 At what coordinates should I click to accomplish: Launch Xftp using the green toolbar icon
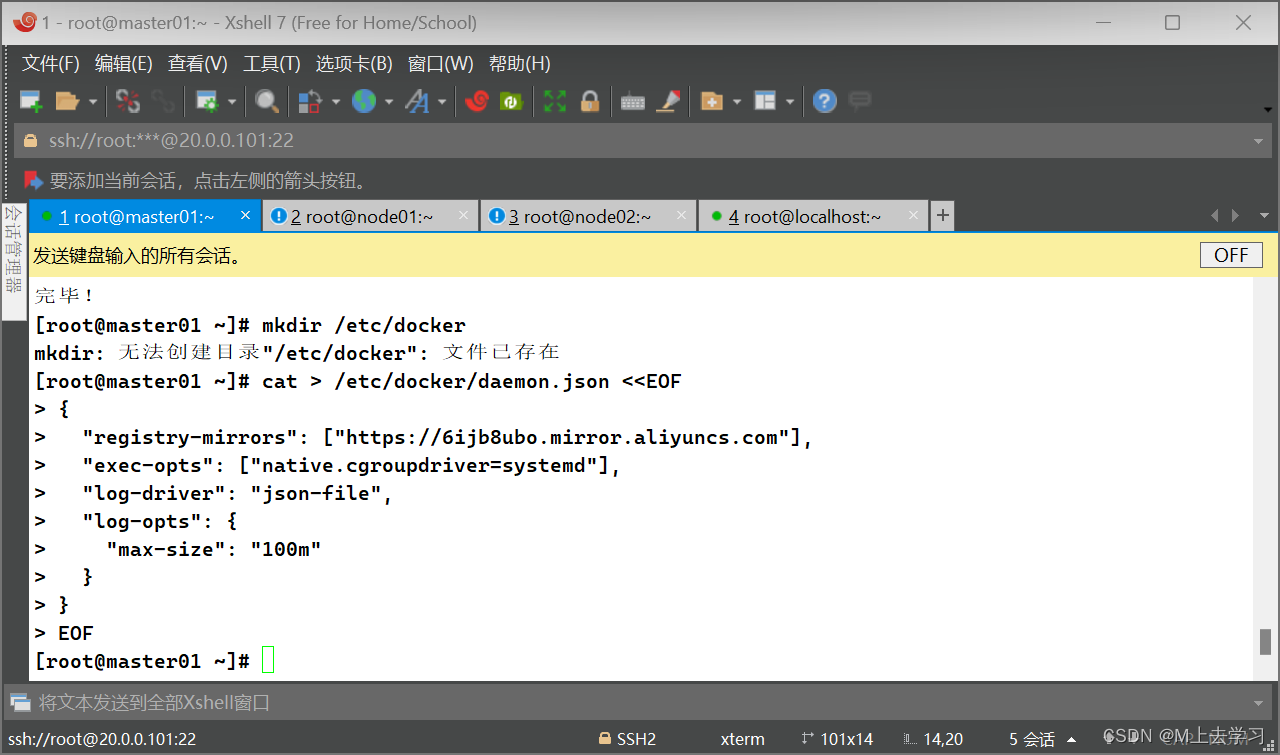(x=511, y=101)
